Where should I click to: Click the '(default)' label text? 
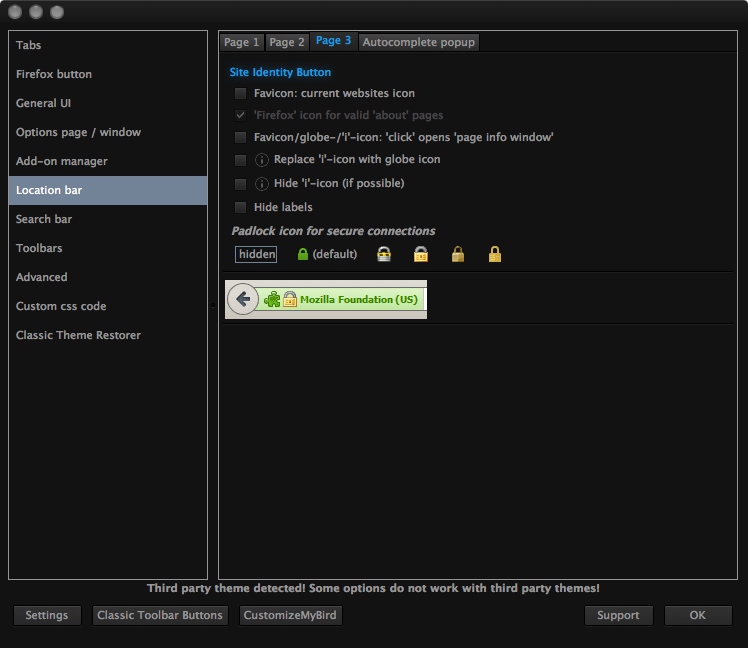coord(335,254)
